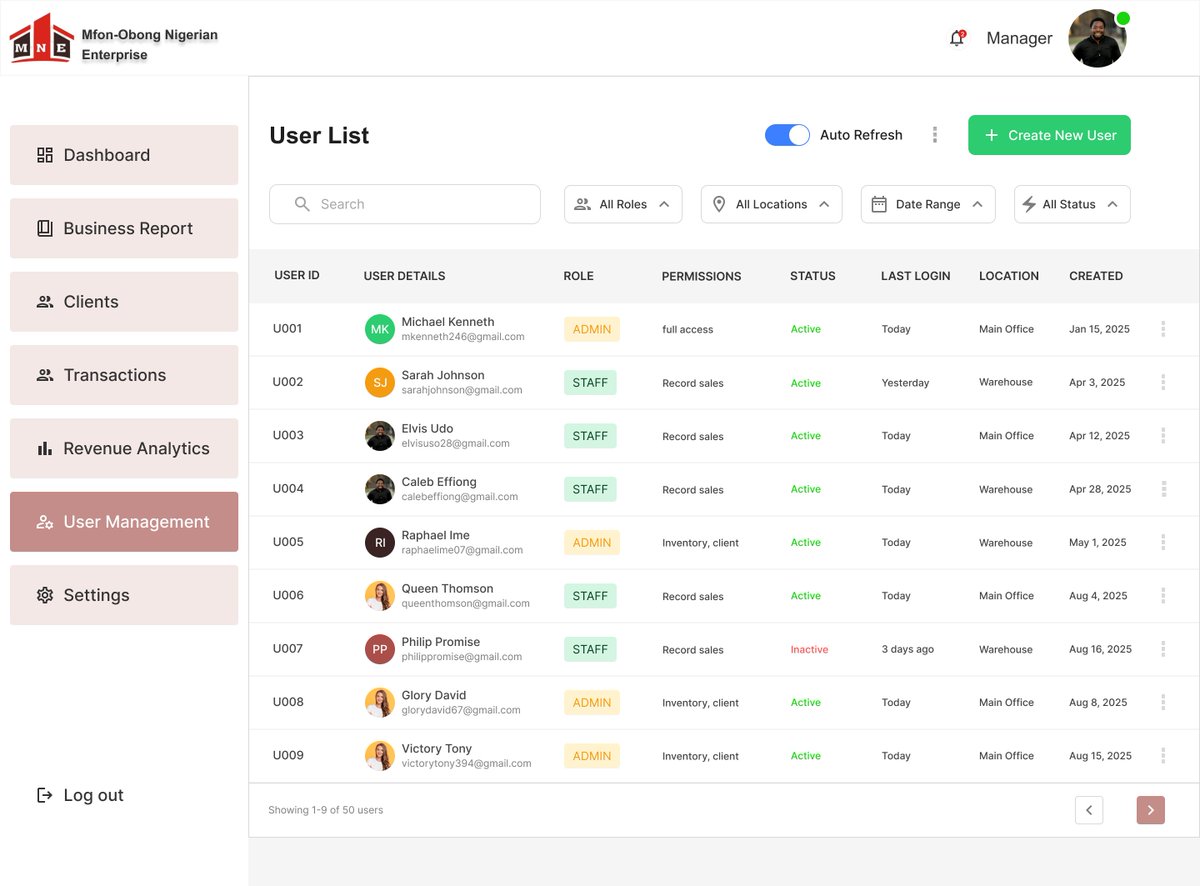Open Clients in the sidebar
1200x886 pixels.
(x=124, y=302)
